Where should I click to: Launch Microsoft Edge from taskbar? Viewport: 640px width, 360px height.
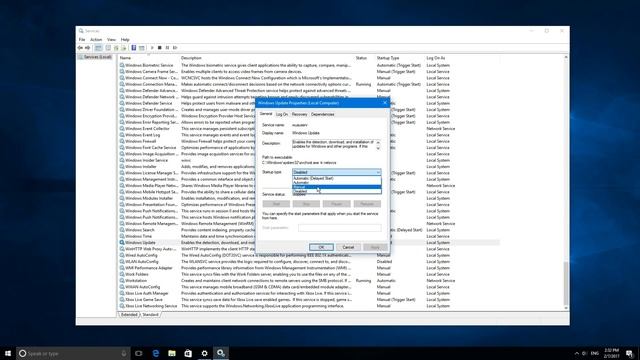(x=156, y=353)
